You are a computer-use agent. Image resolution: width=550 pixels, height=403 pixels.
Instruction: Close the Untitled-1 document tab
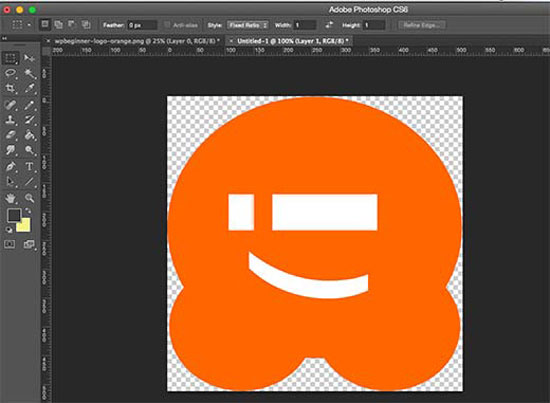(231, 41)
